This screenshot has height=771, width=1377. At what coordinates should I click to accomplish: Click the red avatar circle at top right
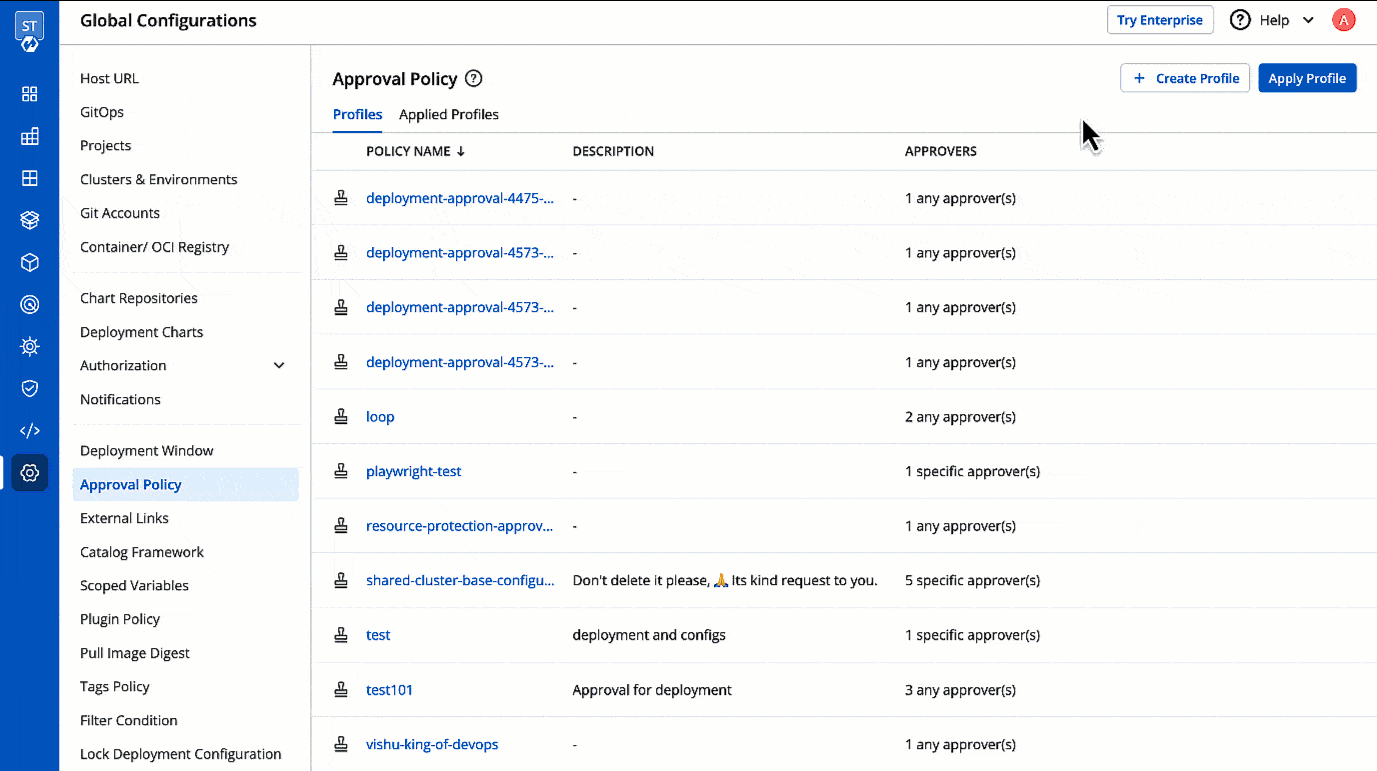[x=1343, y=19]
